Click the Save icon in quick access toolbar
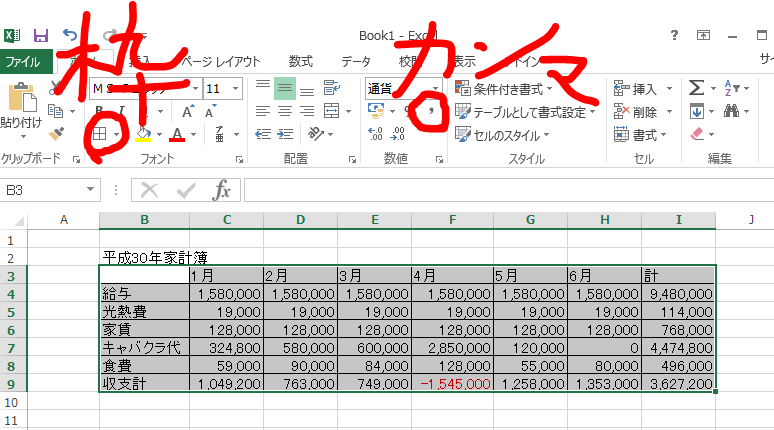Screen dimensions: 774x430 point(41,36)
